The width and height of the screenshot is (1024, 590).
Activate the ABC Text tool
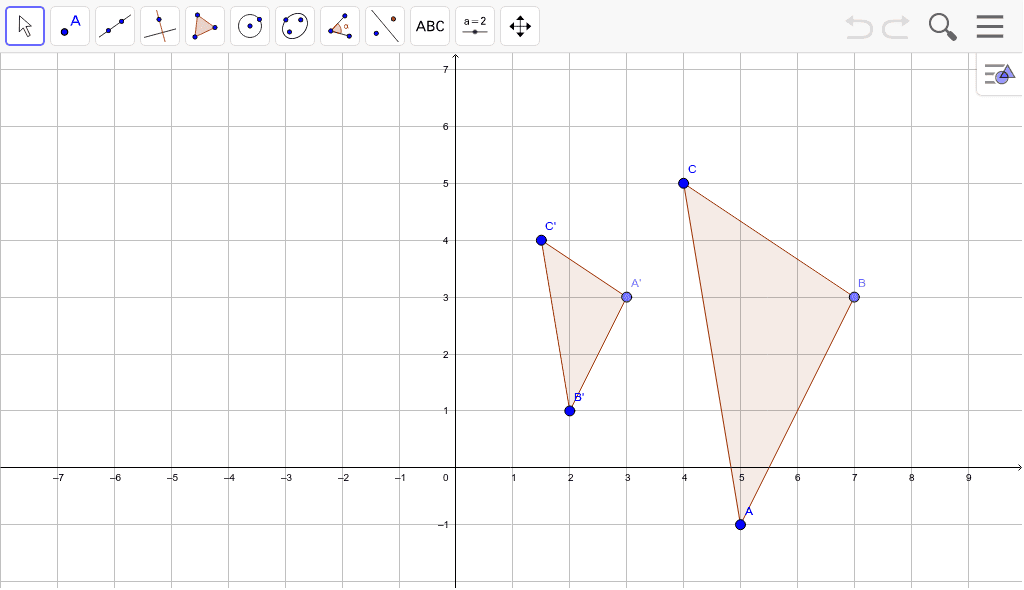point(430,26)
